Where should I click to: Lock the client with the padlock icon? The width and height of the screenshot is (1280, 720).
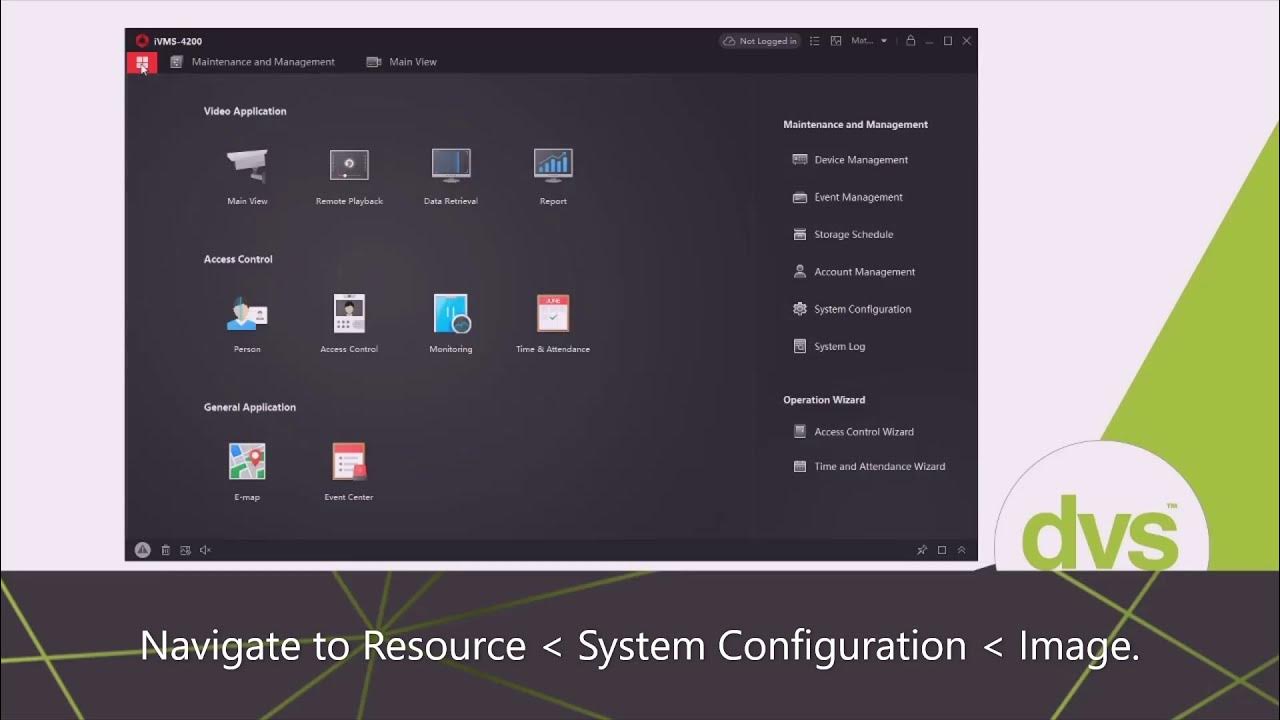(910, 41)
